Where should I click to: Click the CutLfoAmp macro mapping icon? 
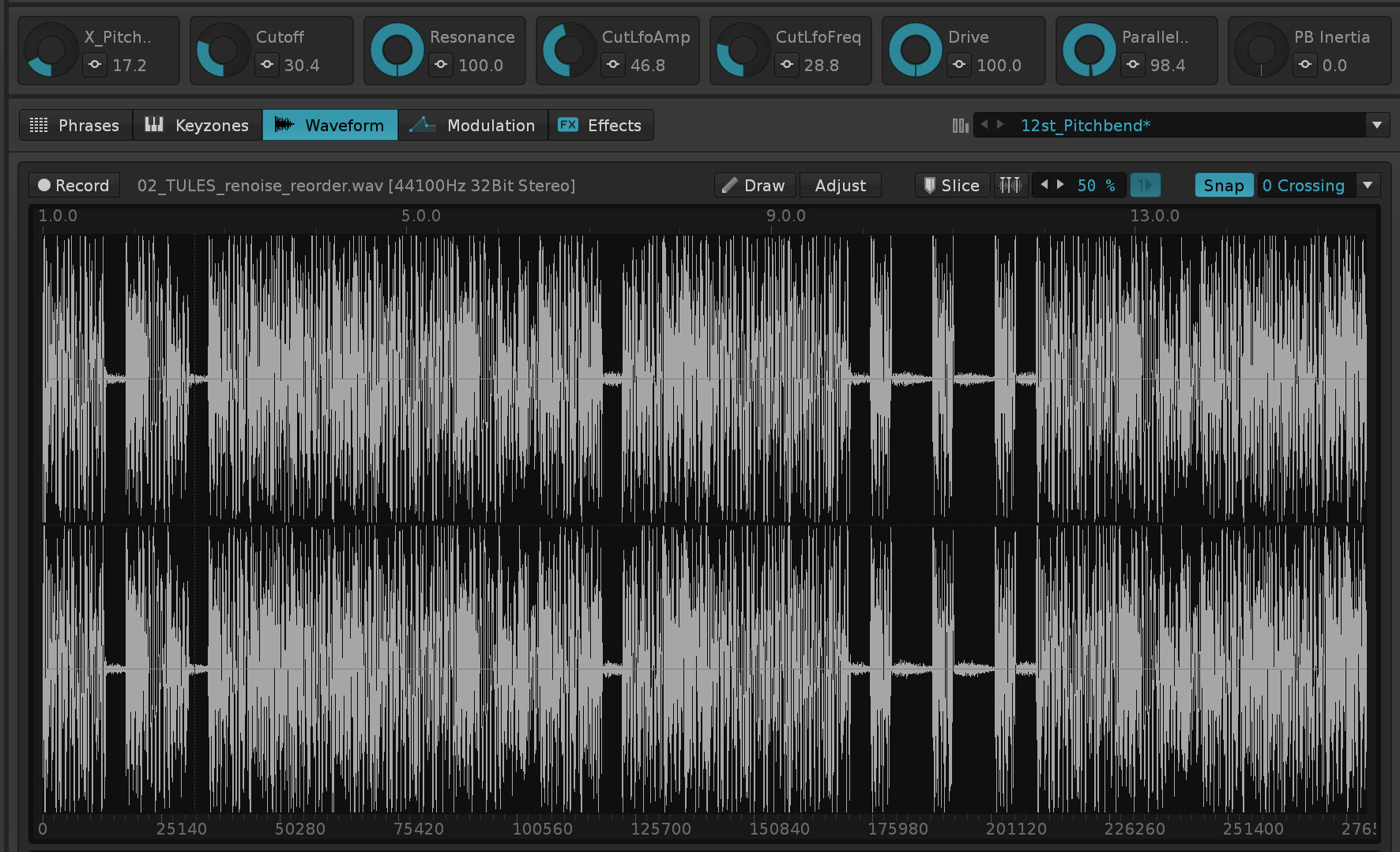tap(613, 65)
